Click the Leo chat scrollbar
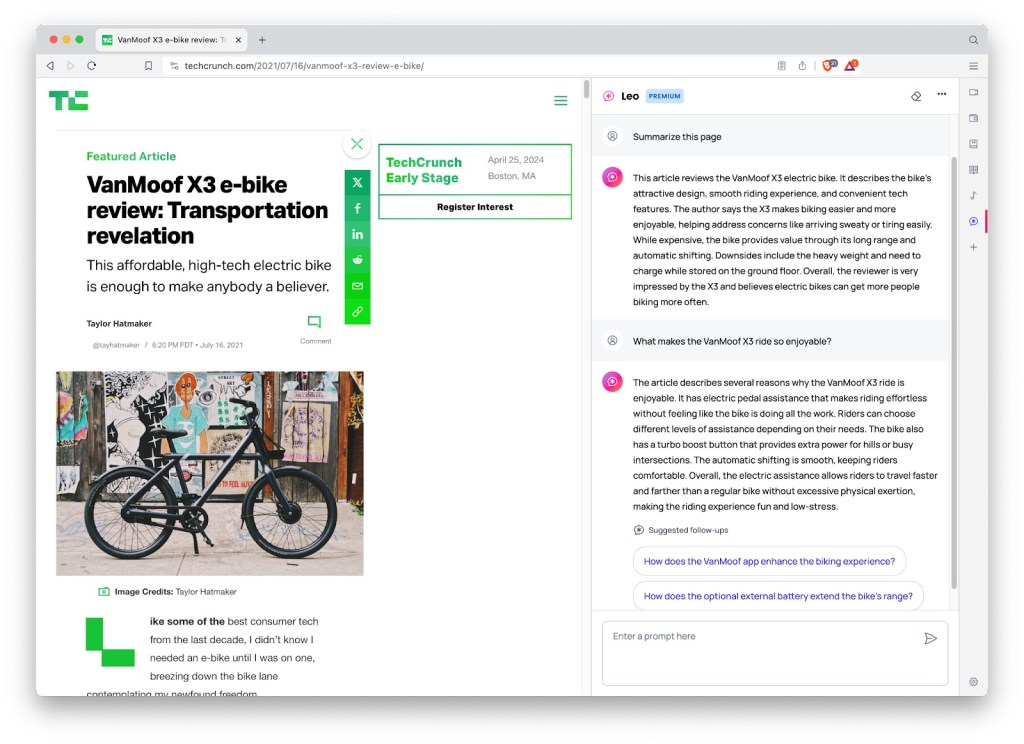Screen dimensions: 1024x744 tap(953, 372)
